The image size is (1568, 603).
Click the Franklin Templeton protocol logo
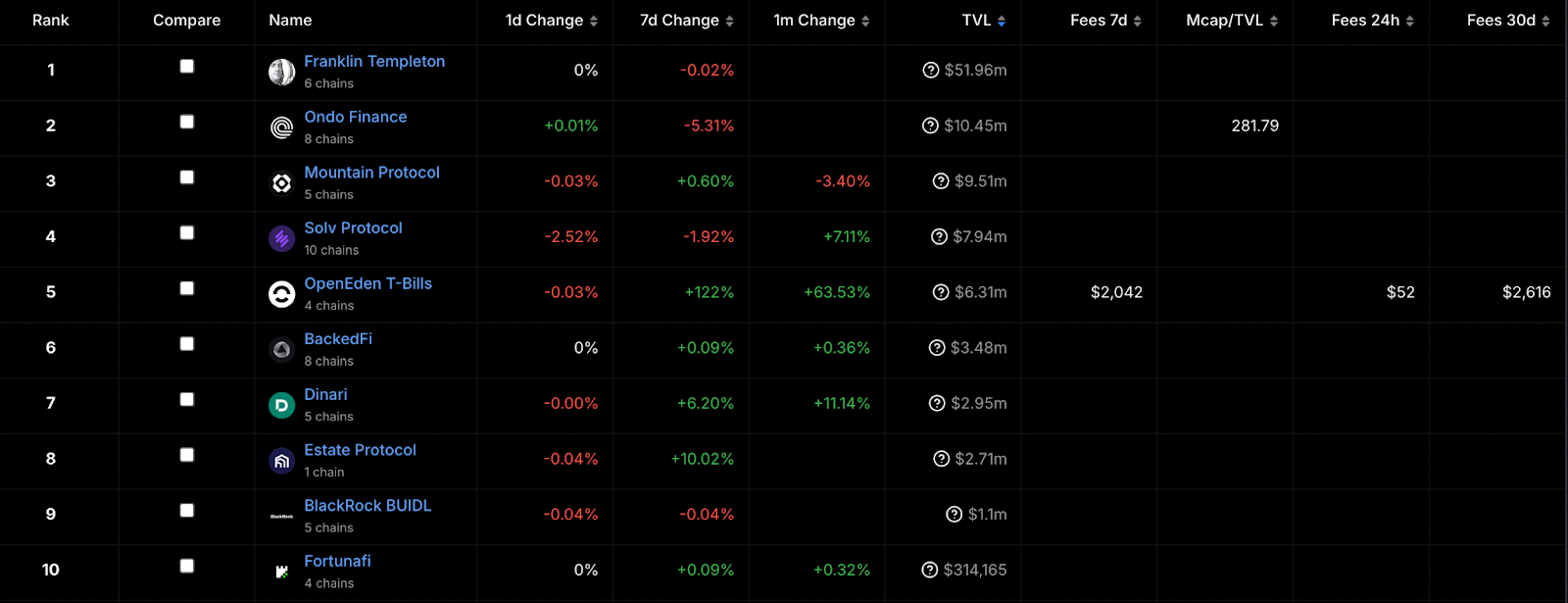(281, 72)
